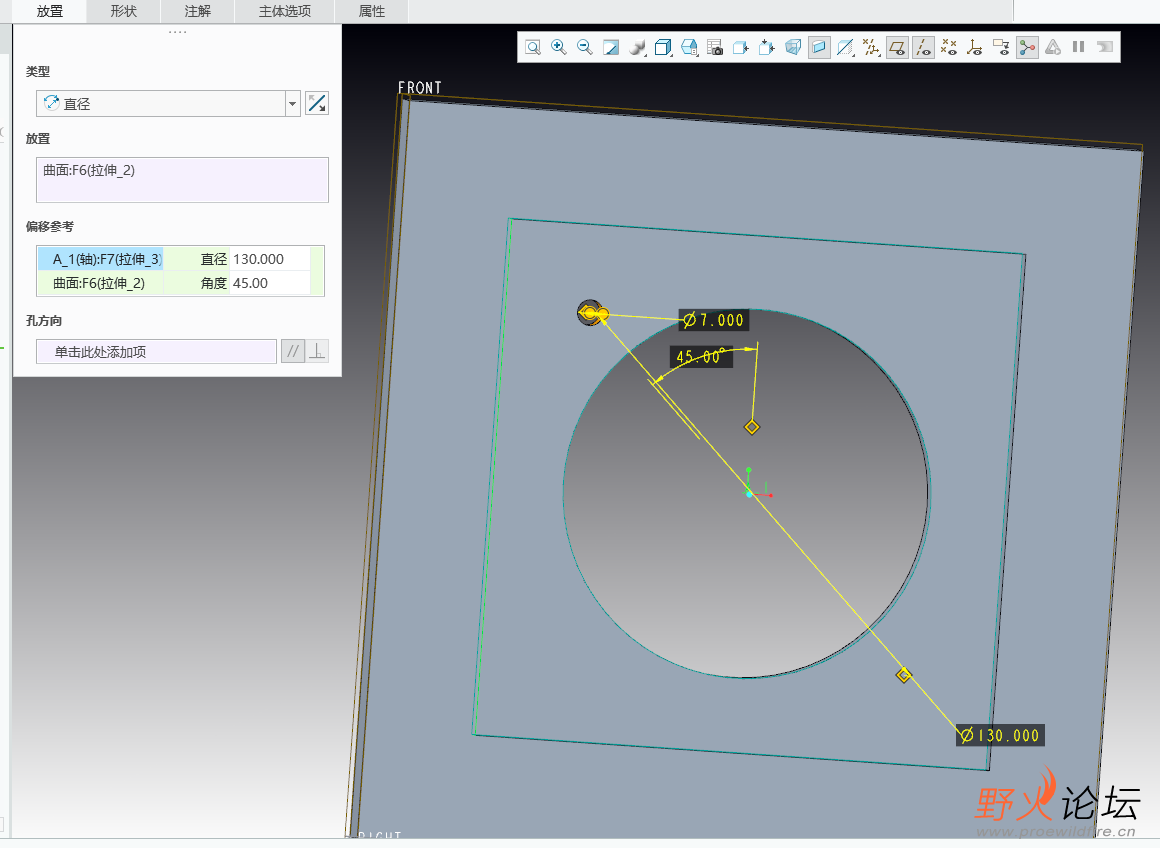Toggle coordinate system display
The height and width of the screenshot is (848, 1160).
974,47
